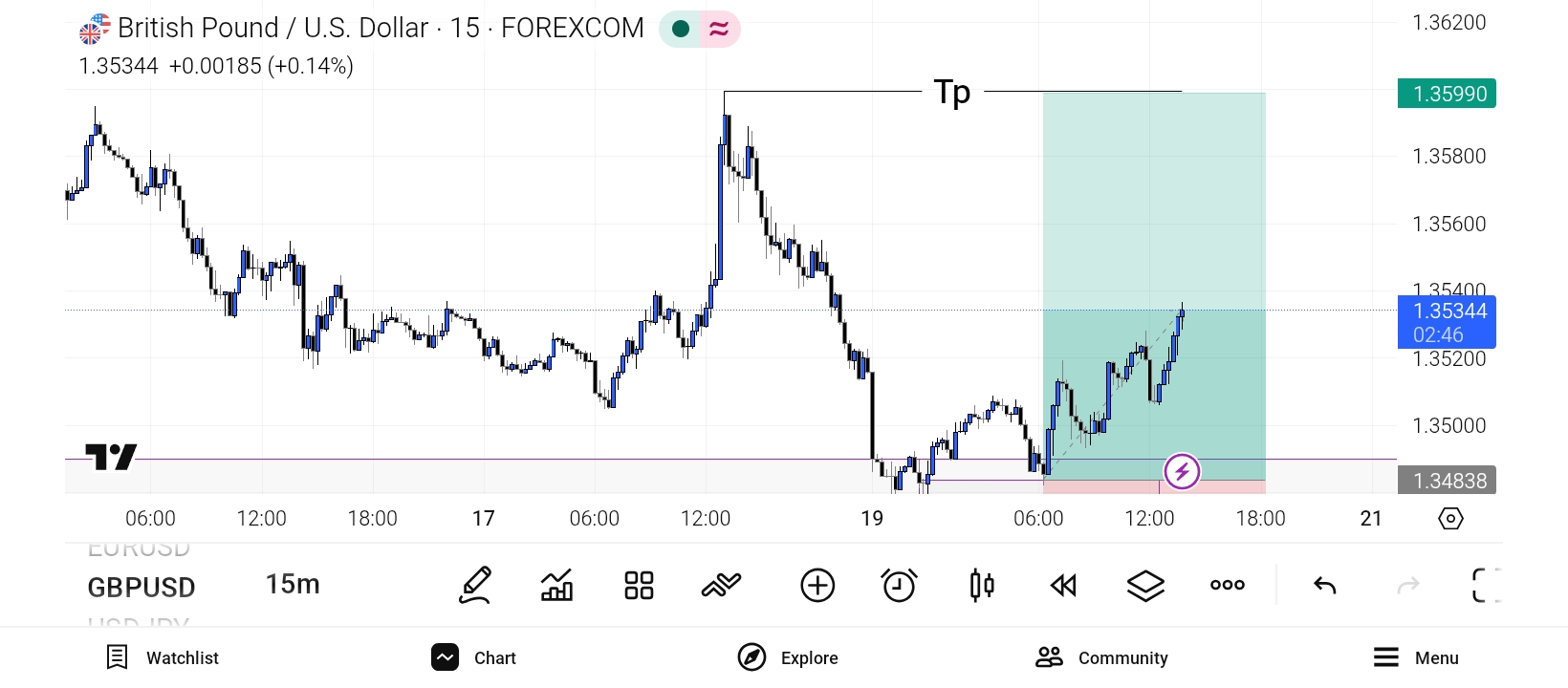Start bar replay with the rewind icon
Screen dimensions: 1568x688
tap(1063, 585)
